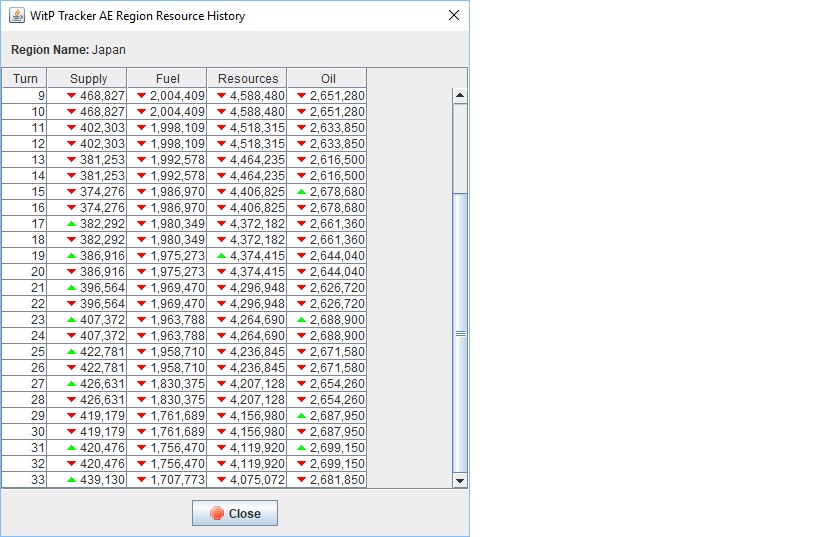
Task: Click Fuel value 1,756,470 in turn 32
Action: pos(178,463)
